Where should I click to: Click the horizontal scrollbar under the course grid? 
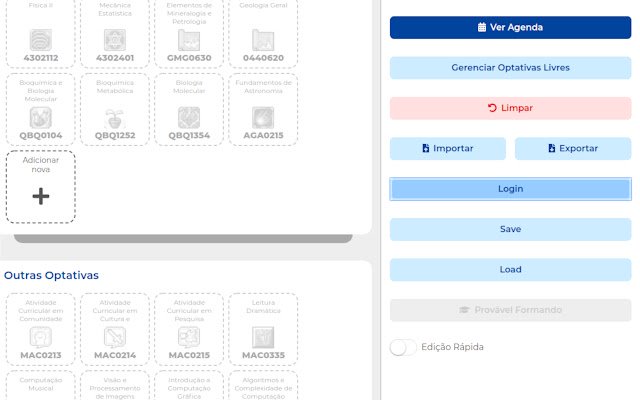183,238
